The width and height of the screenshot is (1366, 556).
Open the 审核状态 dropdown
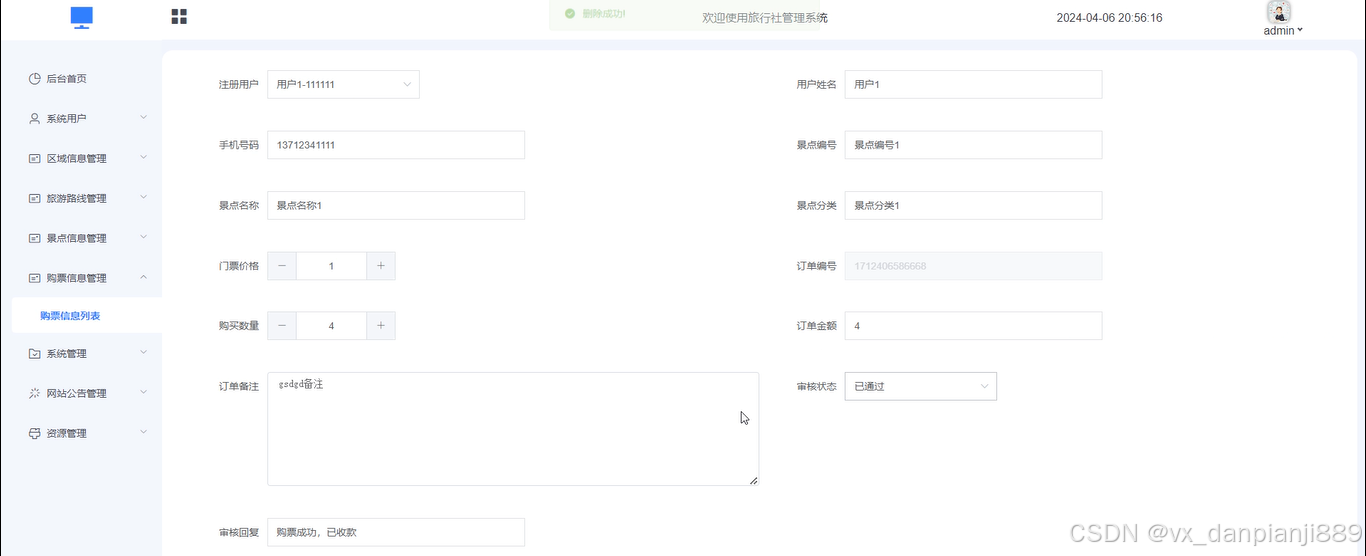tap(920, 386)
